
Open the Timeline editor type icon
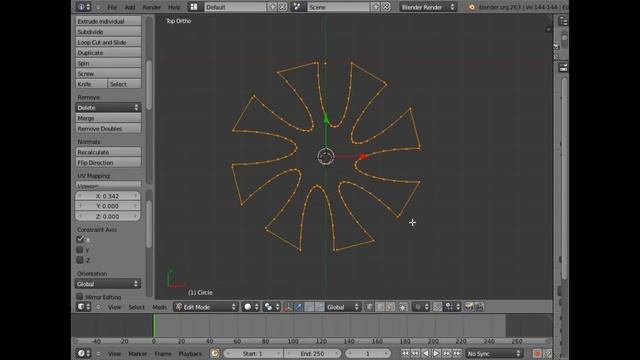(83, 353)
